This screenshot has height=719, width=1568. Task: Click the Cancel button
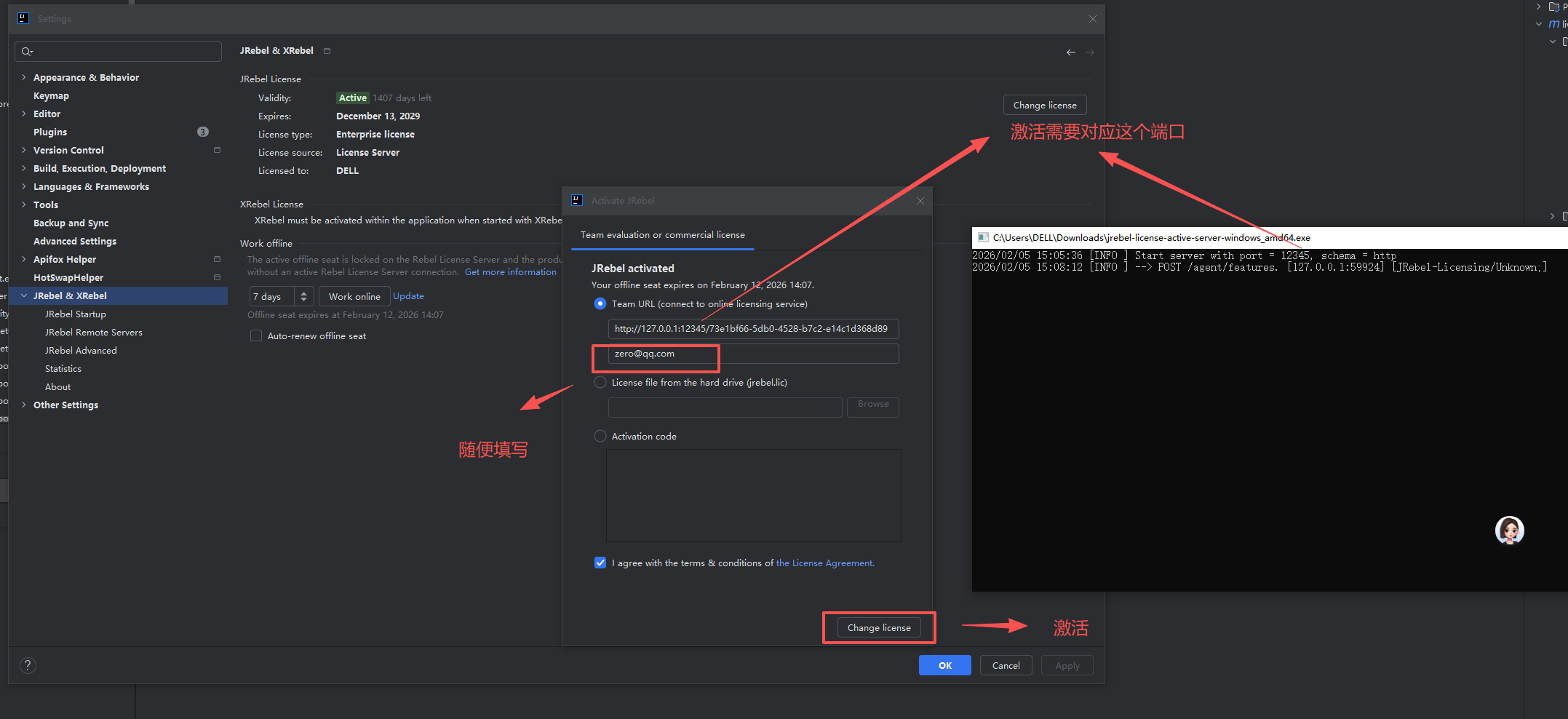point(1006,665)
